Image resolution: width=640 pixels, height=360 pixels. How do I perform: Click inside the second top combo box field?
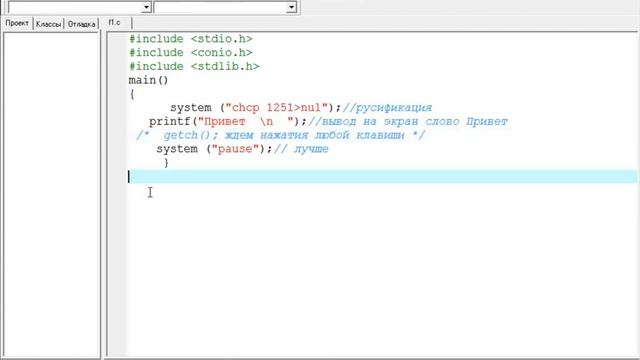tap(221, 7)
